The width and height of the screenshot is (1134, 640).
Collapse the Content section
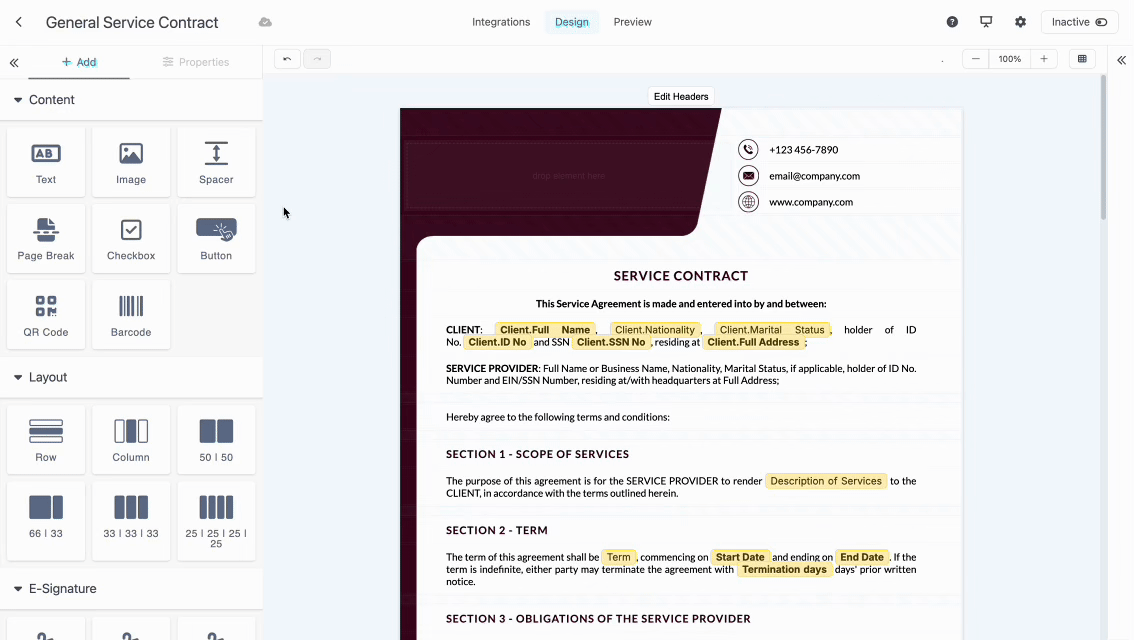click(x=18, y=100)
